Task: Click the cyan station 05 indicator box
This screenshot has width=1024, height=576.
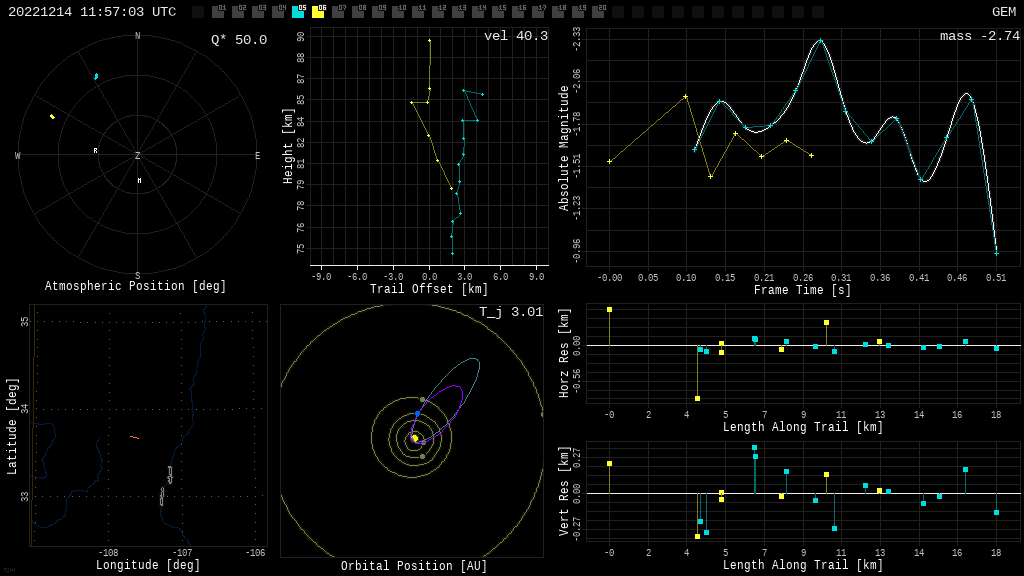Action: tap(298, 12)
